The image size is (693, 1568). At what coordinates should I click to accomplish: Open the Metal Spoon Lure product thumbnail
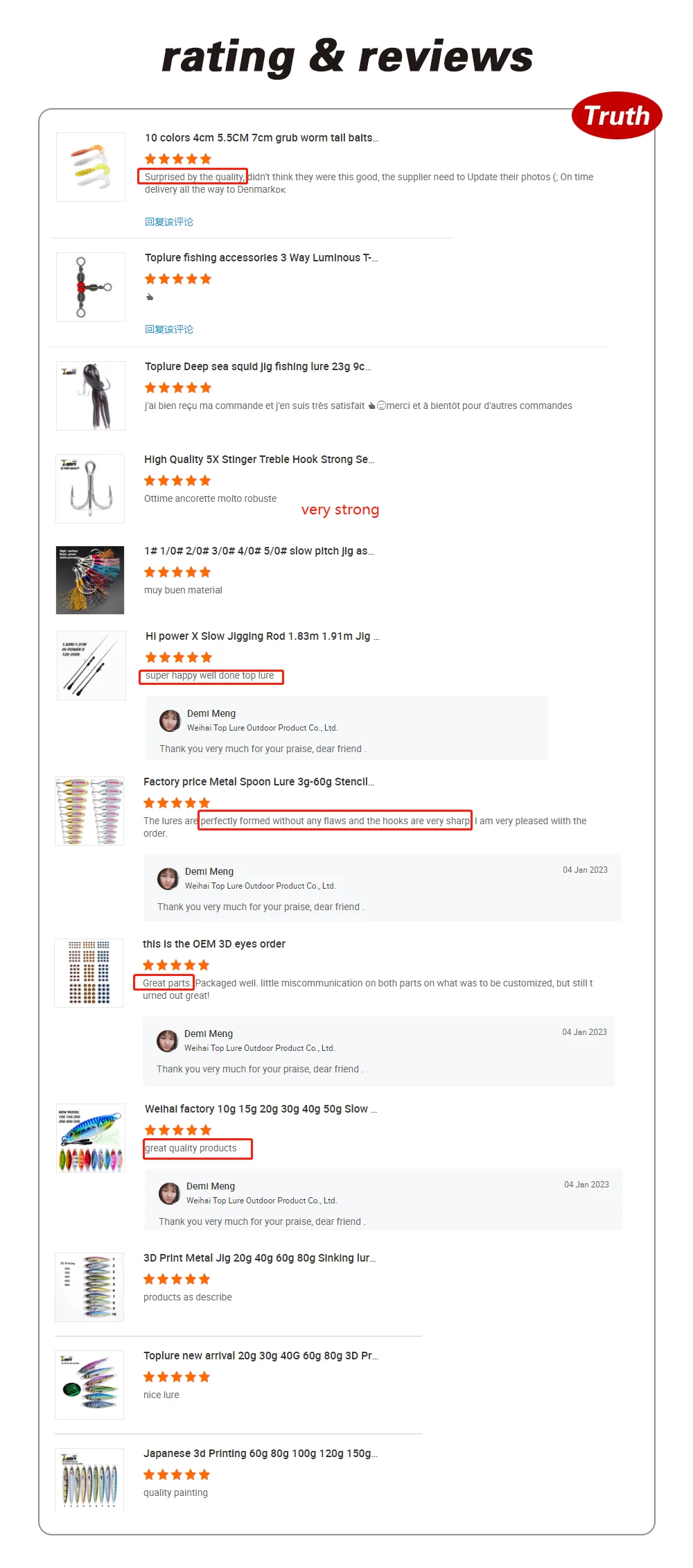tap(89, 811)
